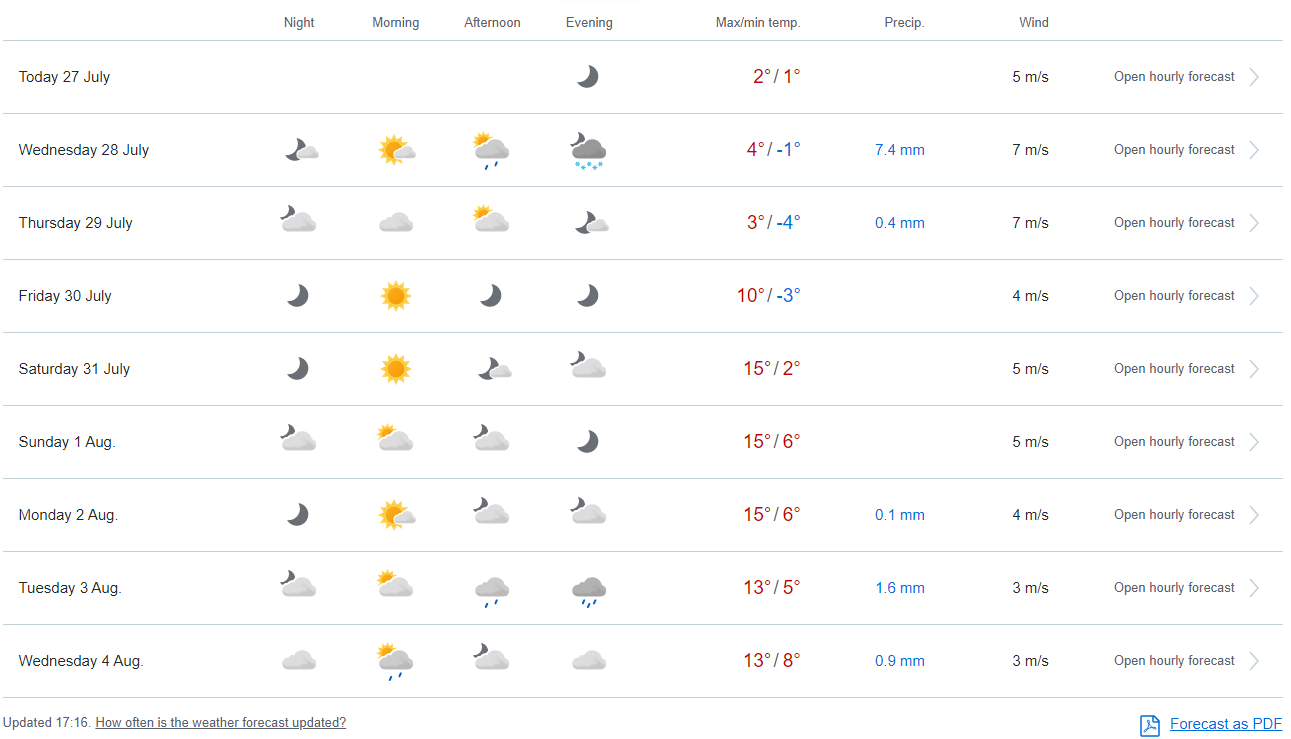Click the PDF document icon beside Forecast as PDF
Viewport: 1291px width, 739px height.
pyautogui.click(x=1150, y=725)
